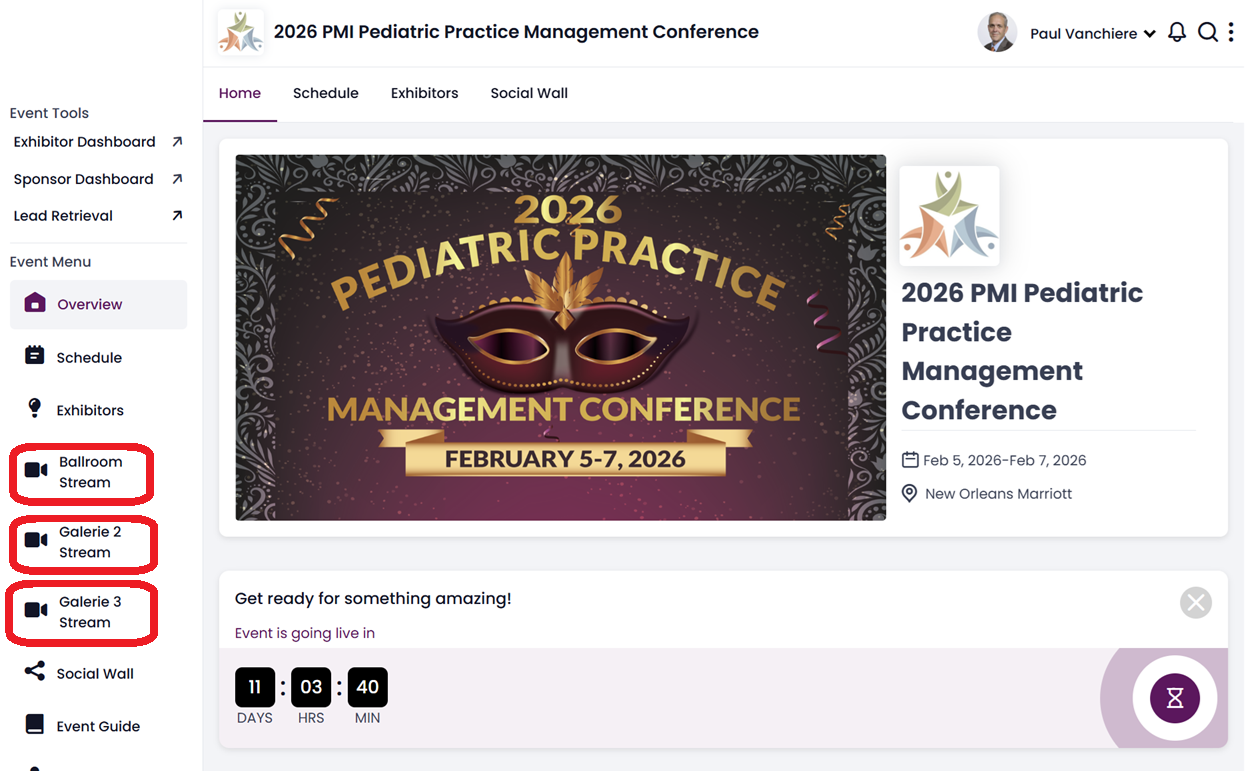
Task: Click the Schedule calendar icon in sidebar
Action: coord(35,356)
